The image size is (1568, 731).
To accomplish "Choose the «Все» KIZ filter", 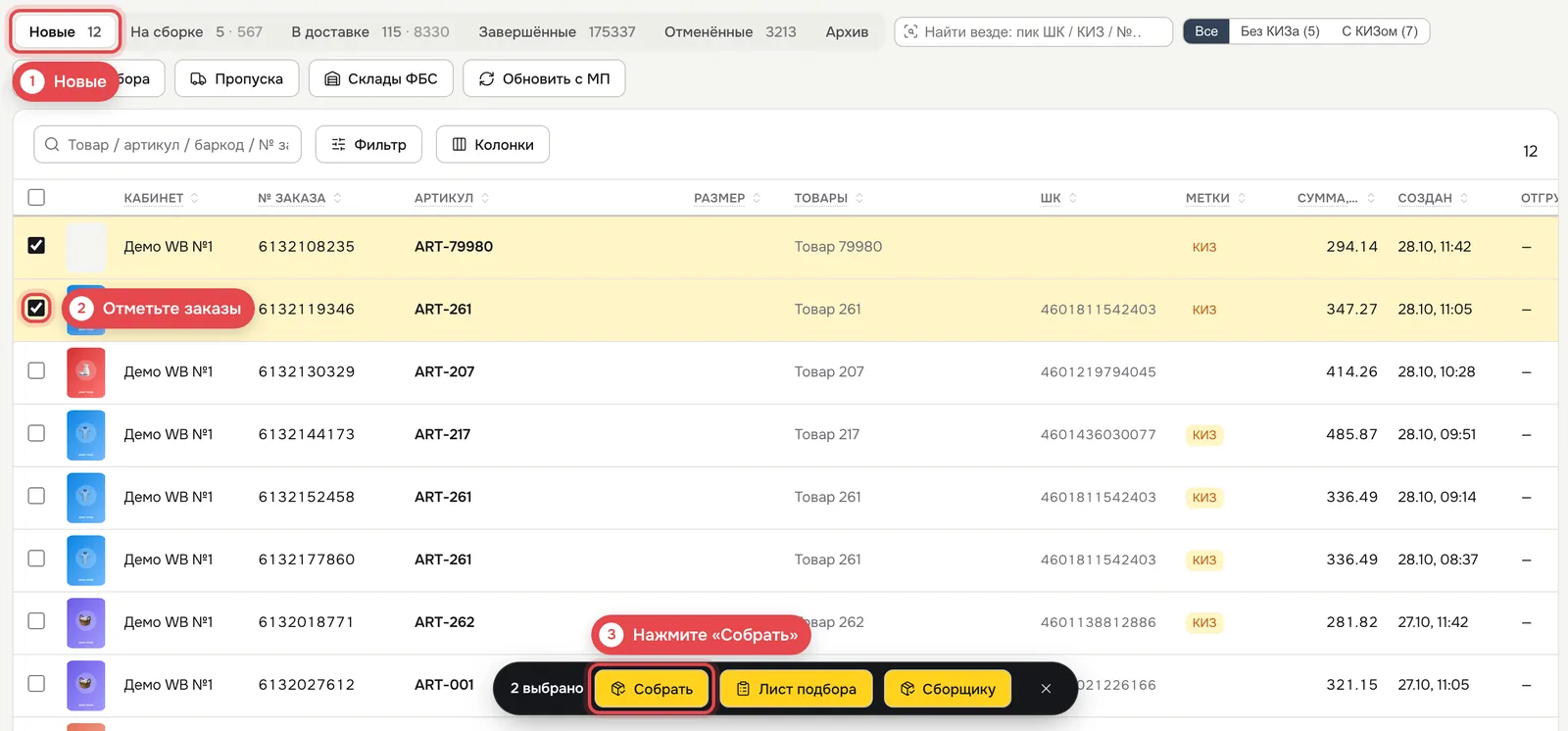I will (x=1206, y=31).
